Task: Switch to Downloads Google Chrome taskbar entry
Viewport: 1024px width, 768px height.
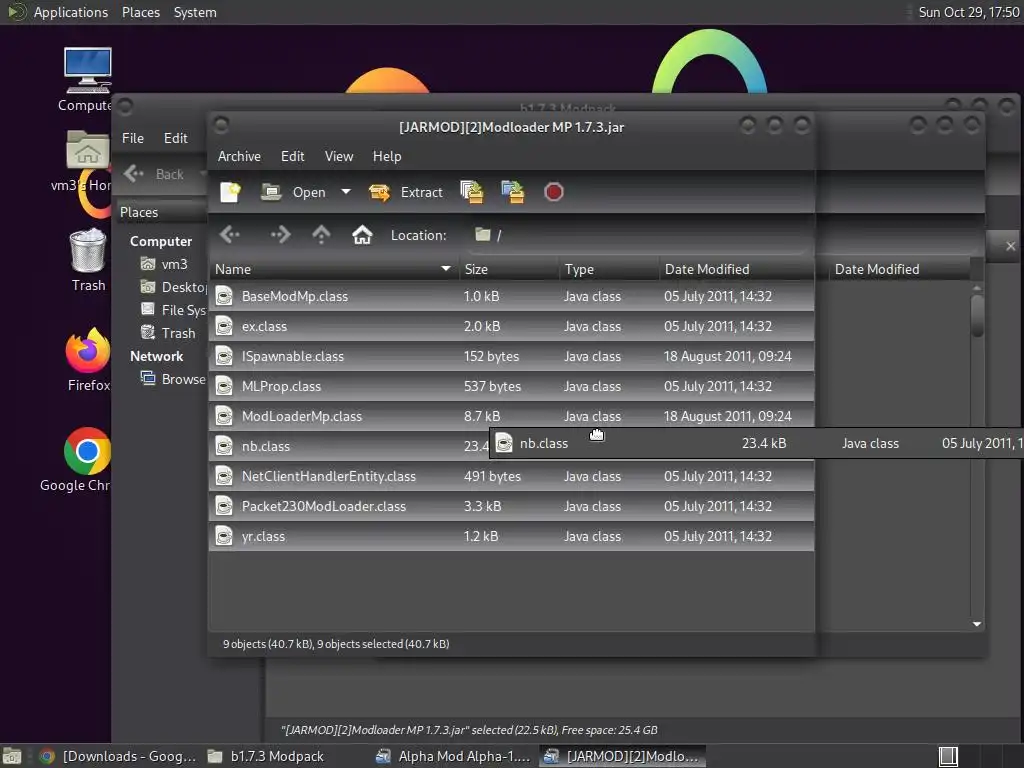Action: coord(118,756)
